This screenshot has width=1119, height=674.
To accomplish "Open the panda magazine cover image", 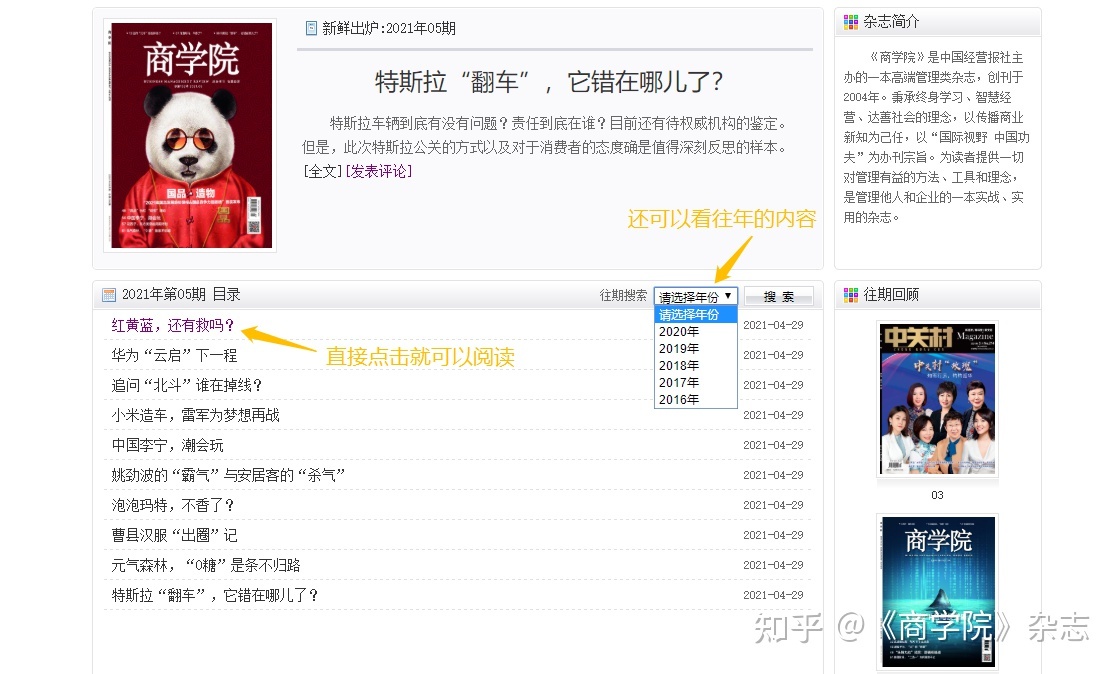I will point(190,135).
